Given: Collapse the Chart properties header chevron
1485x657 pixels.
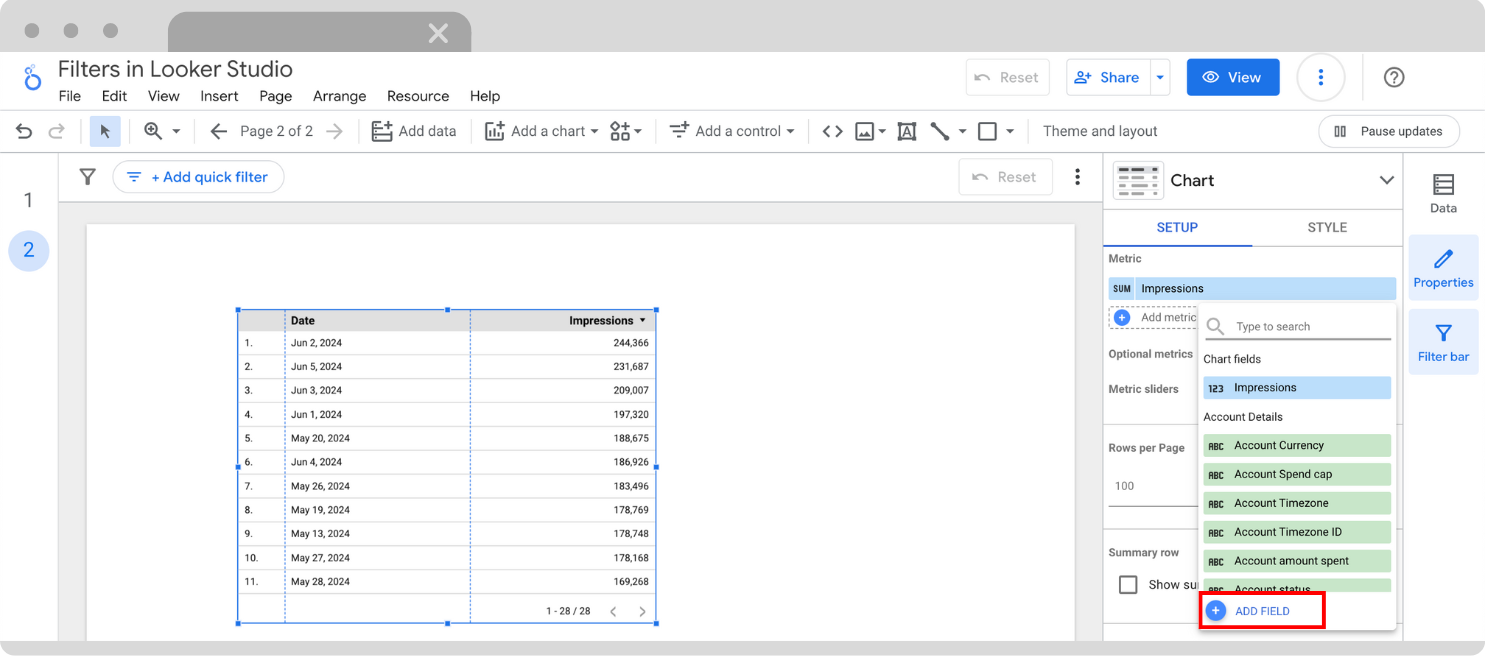Looking at the screenshot, I should (x=1387, y=180).
